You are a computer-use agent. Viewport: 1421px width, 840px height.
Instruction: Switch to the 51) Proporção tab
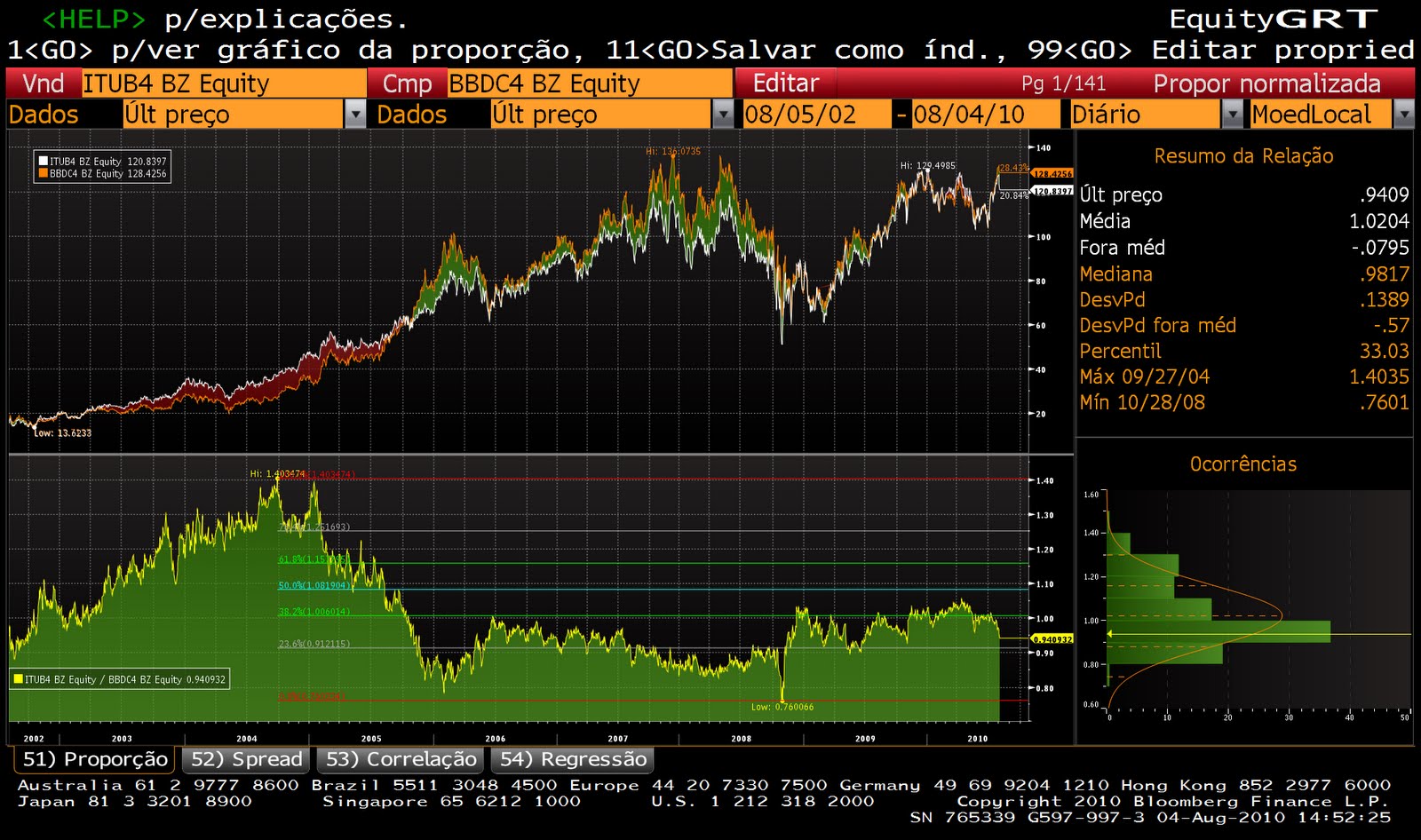click(x=95, y=759)
